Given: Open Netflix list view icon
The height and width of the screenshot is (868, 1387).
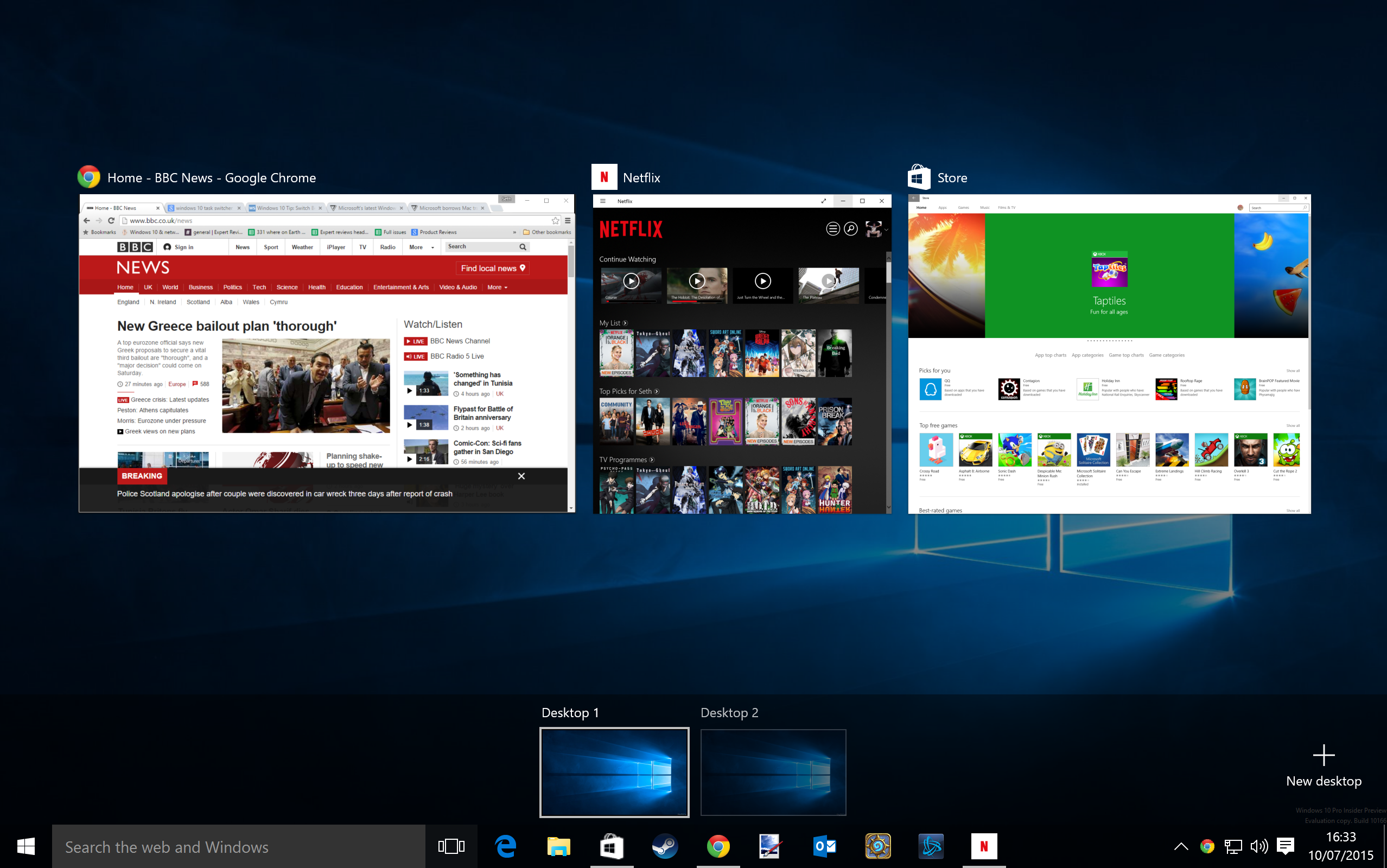Looking at the screenshot, I should click(833, 229).
